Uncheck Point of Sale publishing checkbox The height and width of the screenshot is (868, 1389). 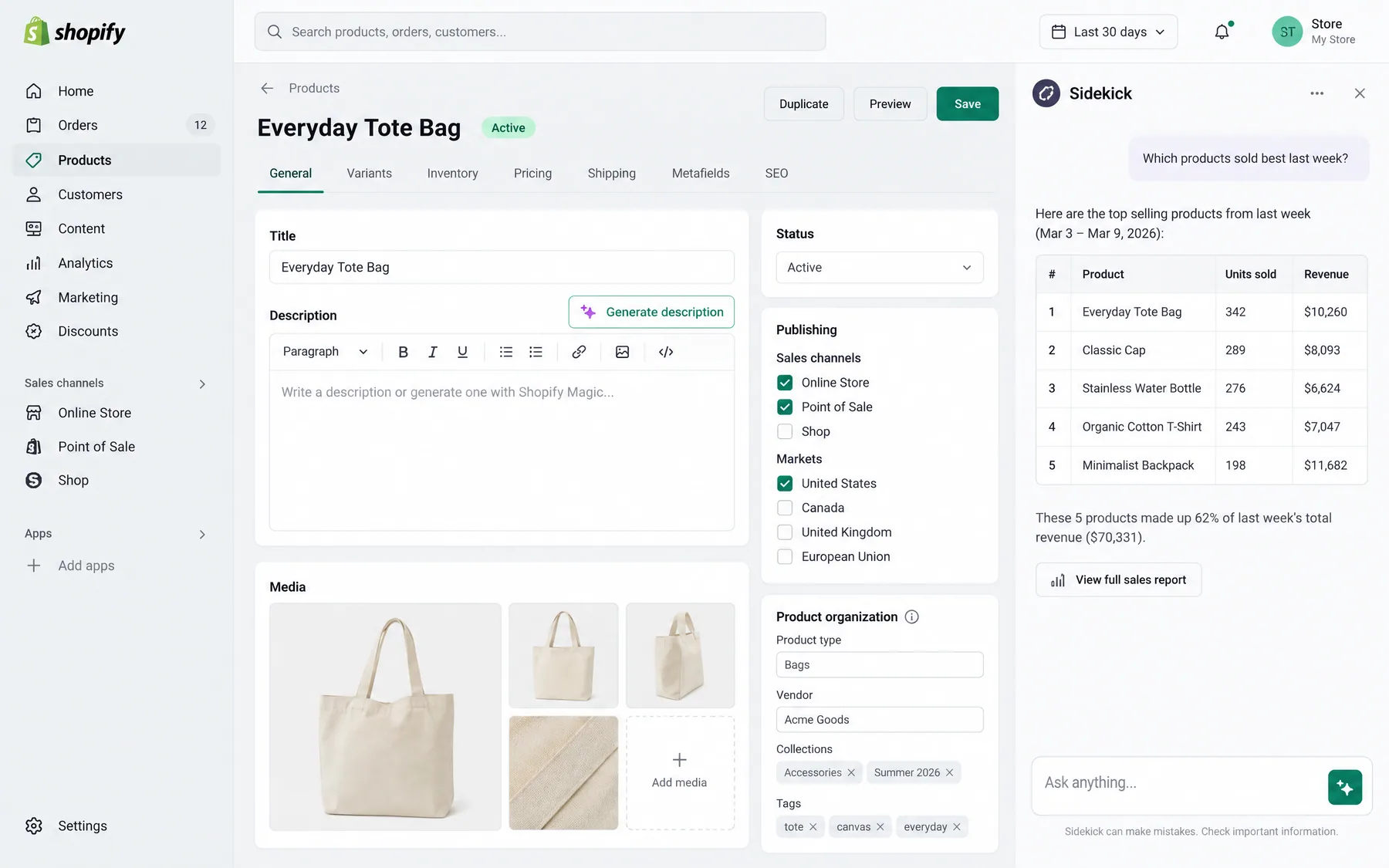point(785,407)
